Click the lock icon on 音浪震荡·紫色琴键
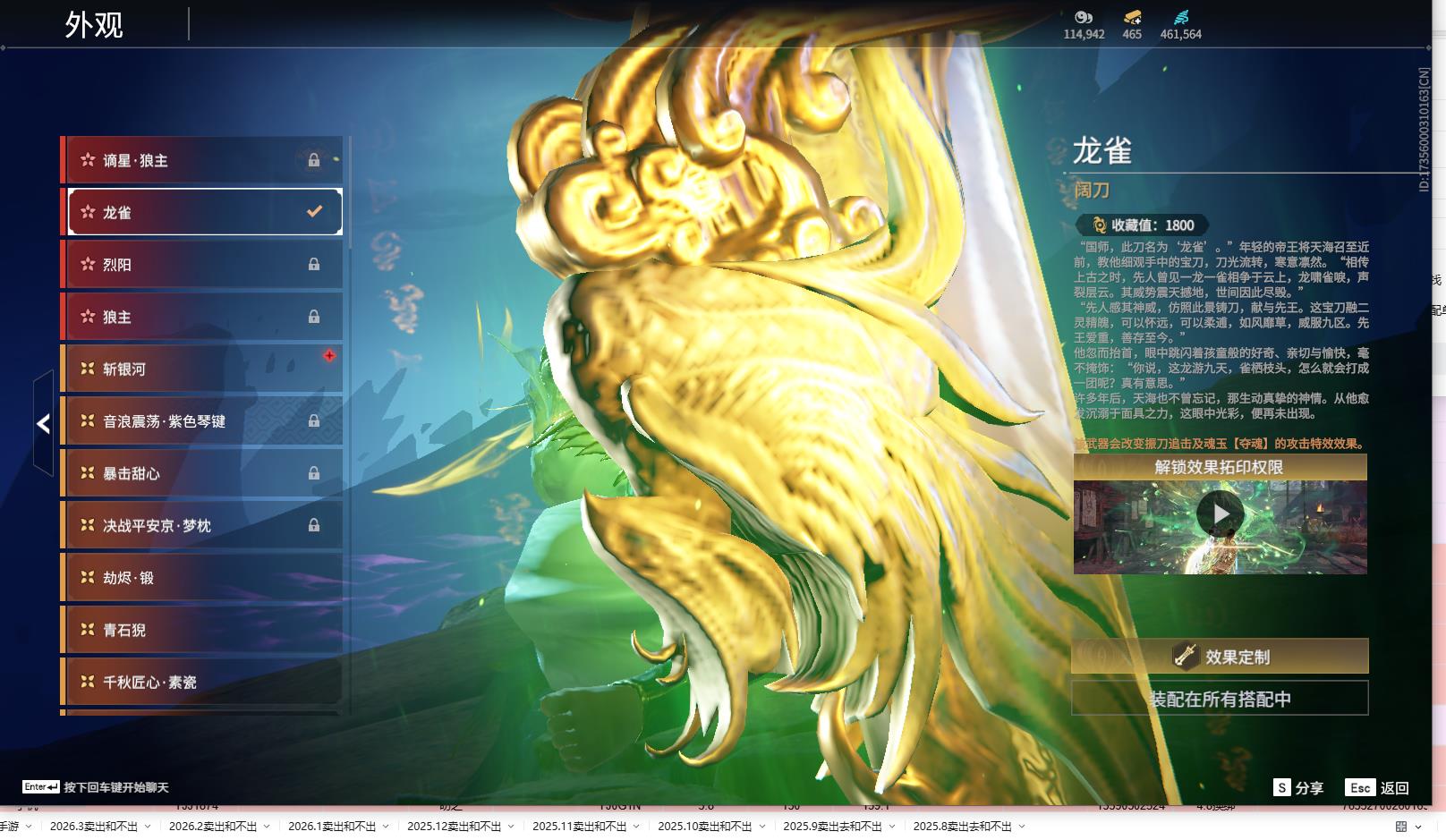 (314, 420)
